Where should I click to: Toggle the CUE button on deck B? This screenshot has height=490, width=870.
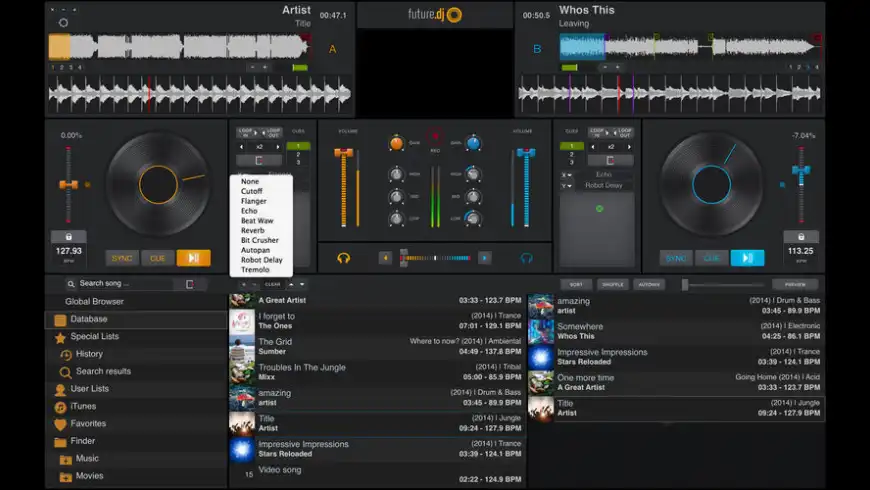point(712,258)
